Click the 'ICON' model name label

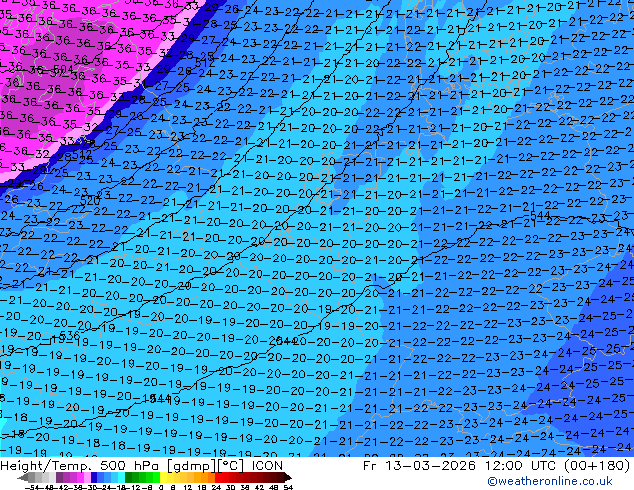(267, 465)
